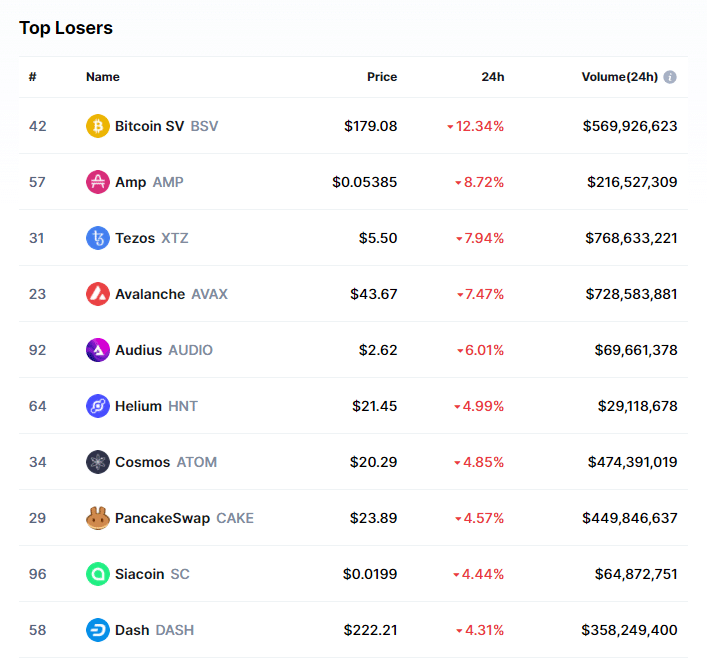707x666 pixels.
Task: Sort by the Name column header
Action: pos(102,77)
